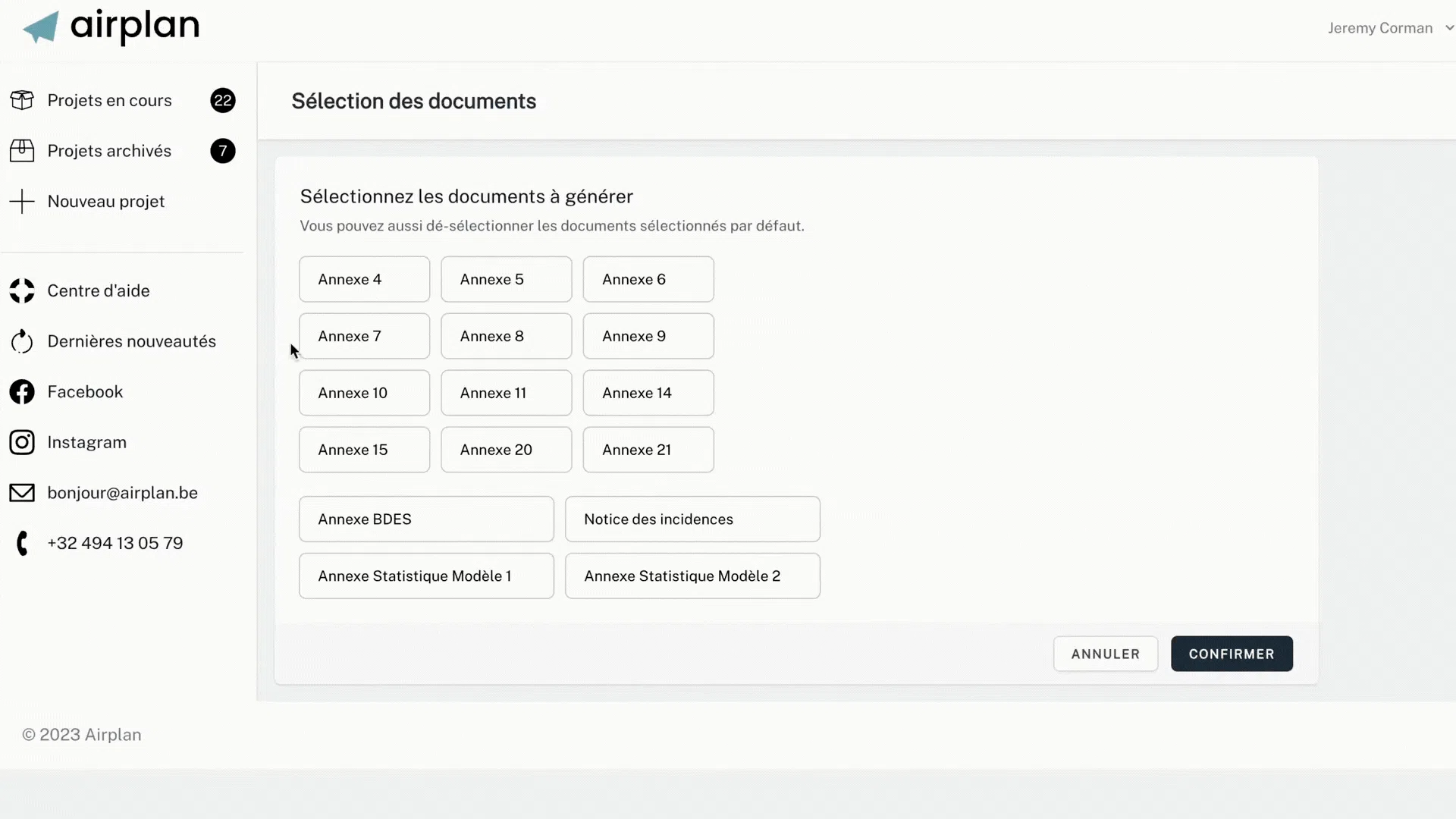Click the CONFIRMER button
The image size is (1456, 819).
(1232, 654)
